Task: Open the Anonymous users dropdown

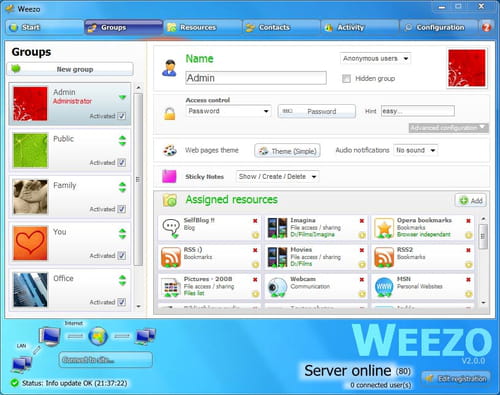Action: (x=375, y=58)
